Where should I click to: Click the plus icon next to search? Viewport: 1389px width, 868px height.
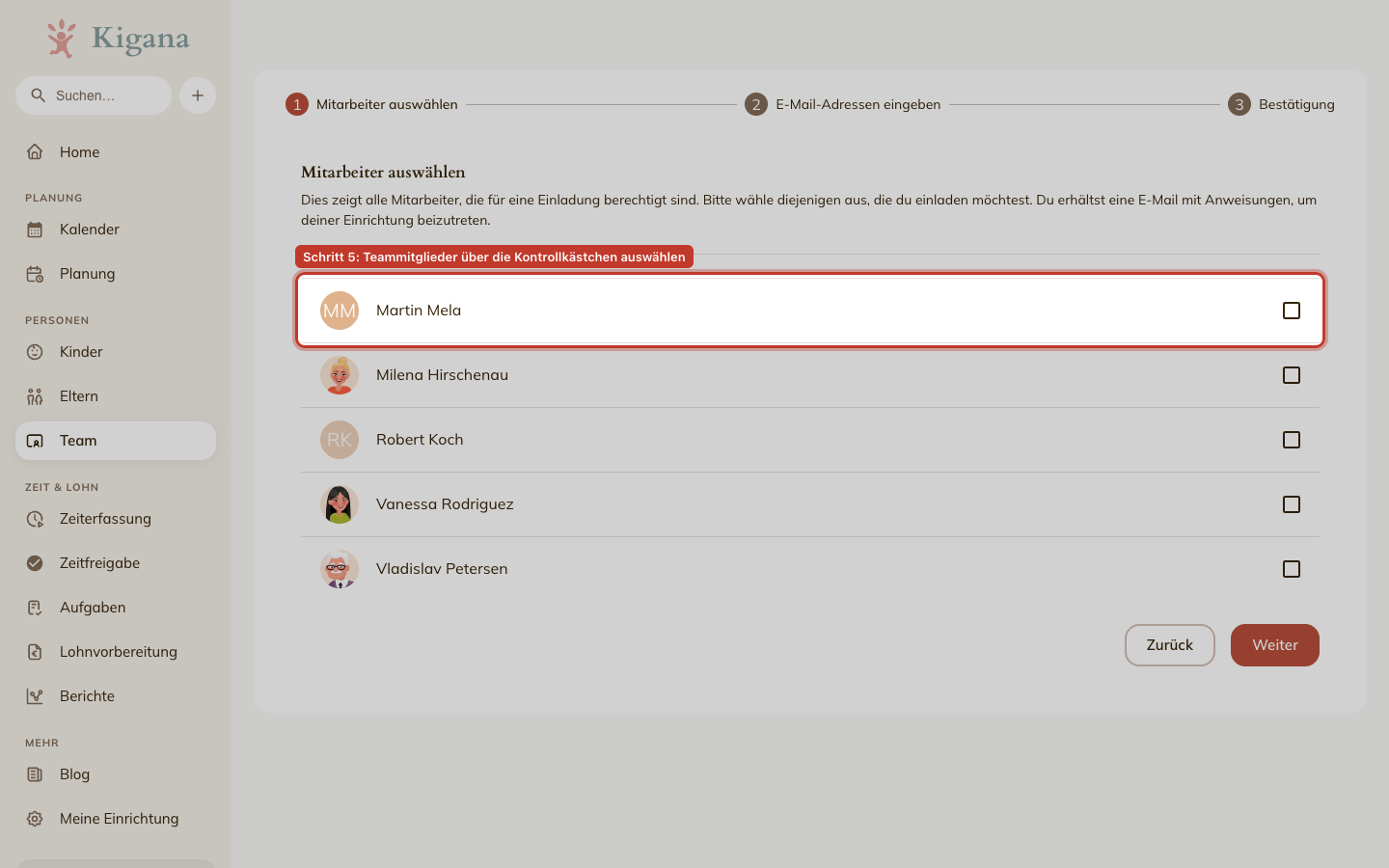click(x=198, y=95)
